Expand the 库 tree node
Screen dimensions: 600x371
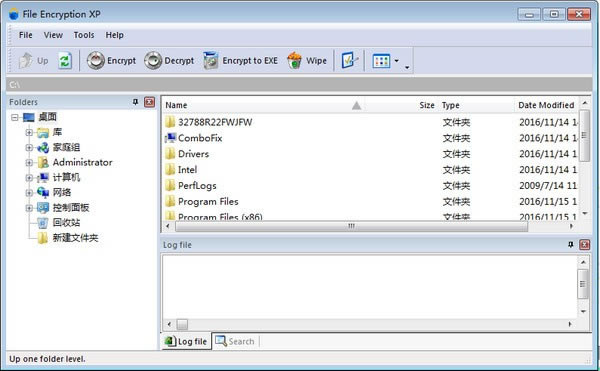[x=29, y=132]
